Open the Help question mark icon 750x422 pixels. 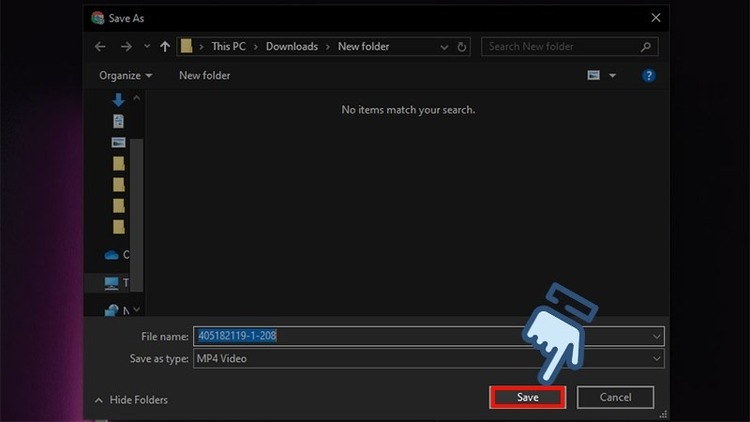point(648,75)
